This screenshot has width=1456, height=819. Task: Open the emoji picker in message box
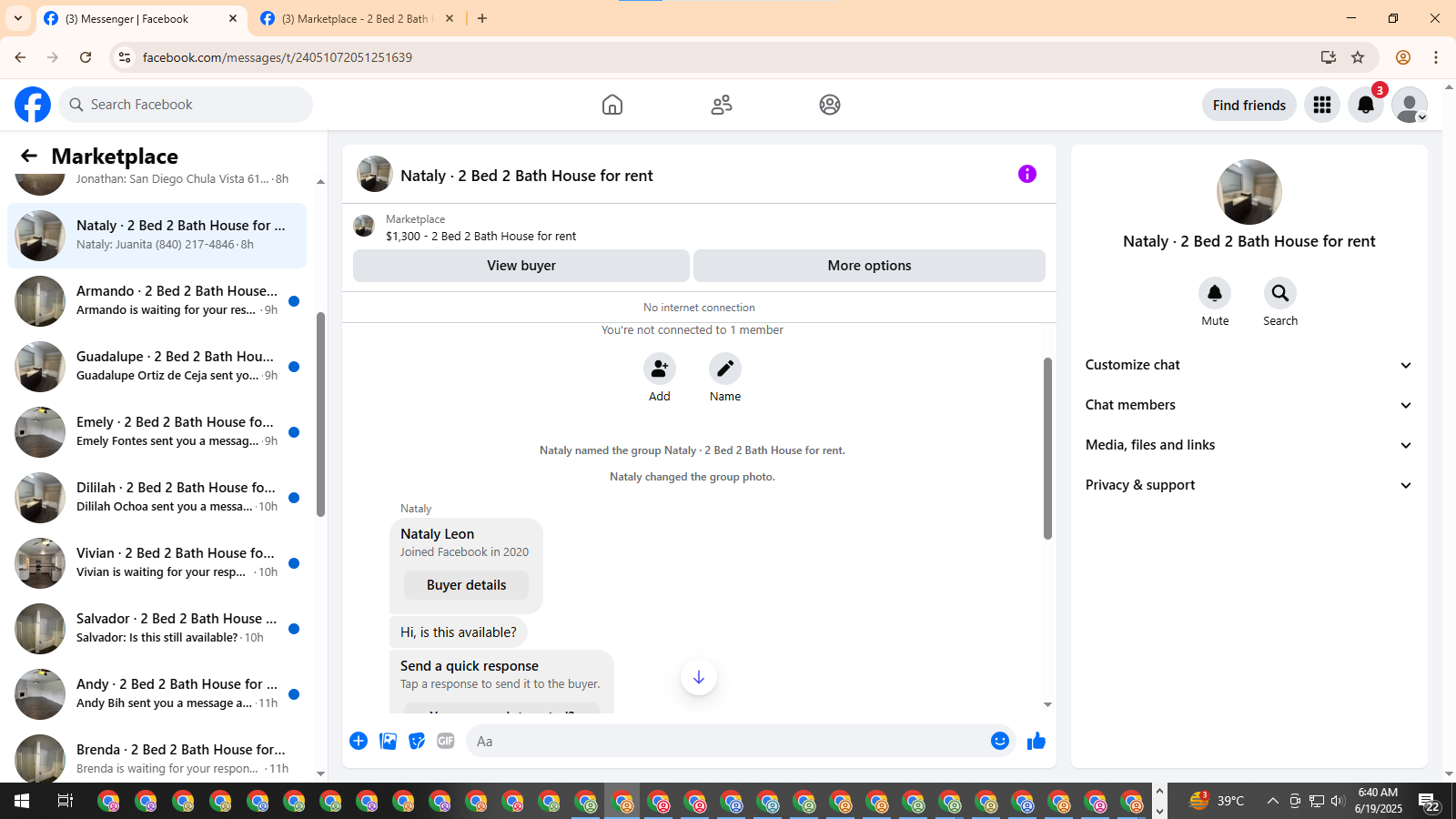tap(1000, 741)
